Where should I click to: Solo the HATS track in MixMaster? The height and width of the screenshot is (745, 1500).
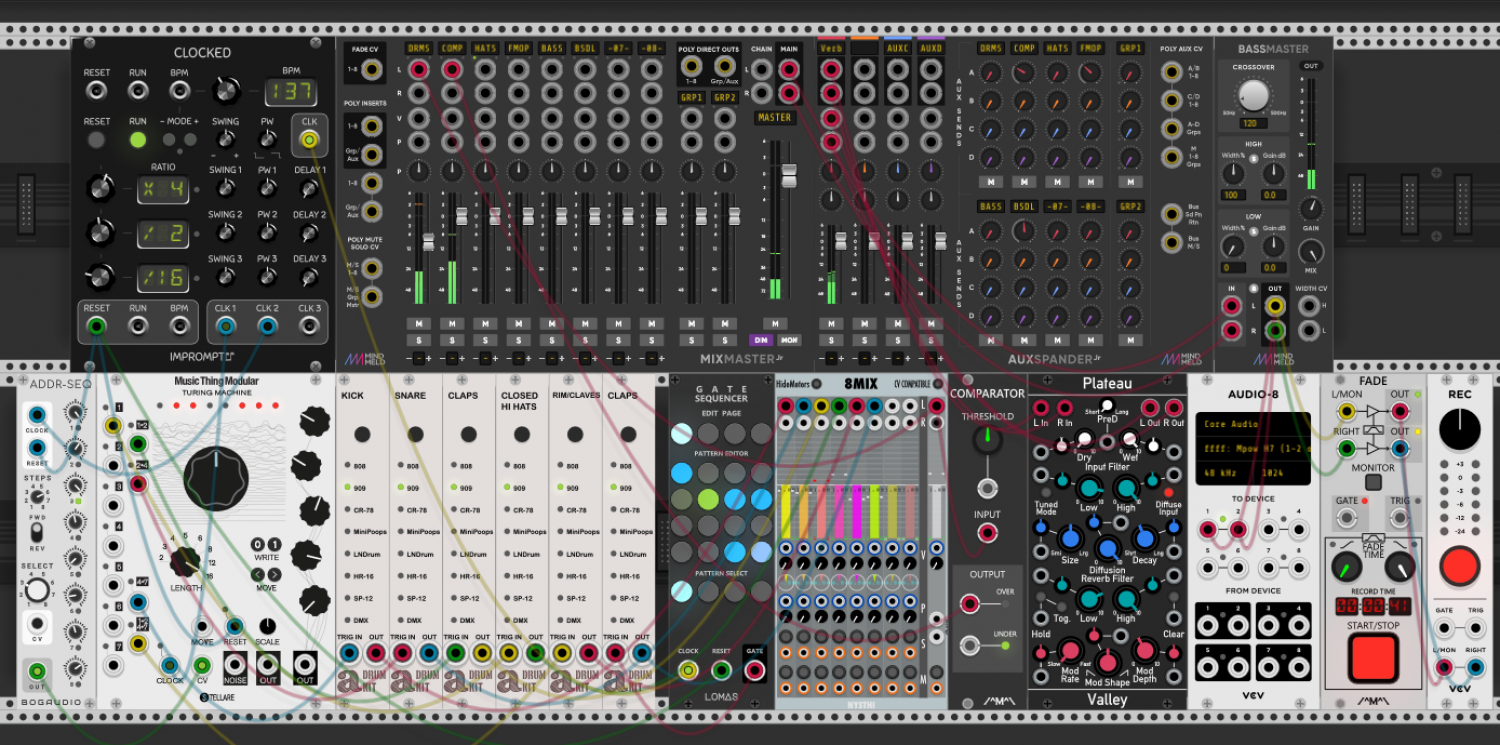[x=484, y=341]
